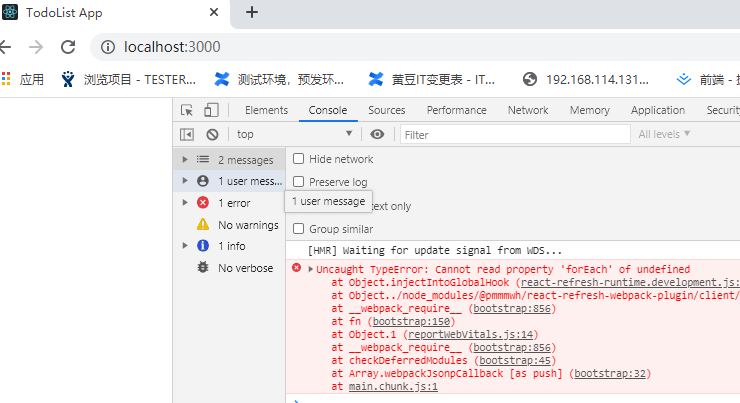Click the user messages avatar icon
The width and height of the screenshot is (740, 403).
(x=203, y=181)
